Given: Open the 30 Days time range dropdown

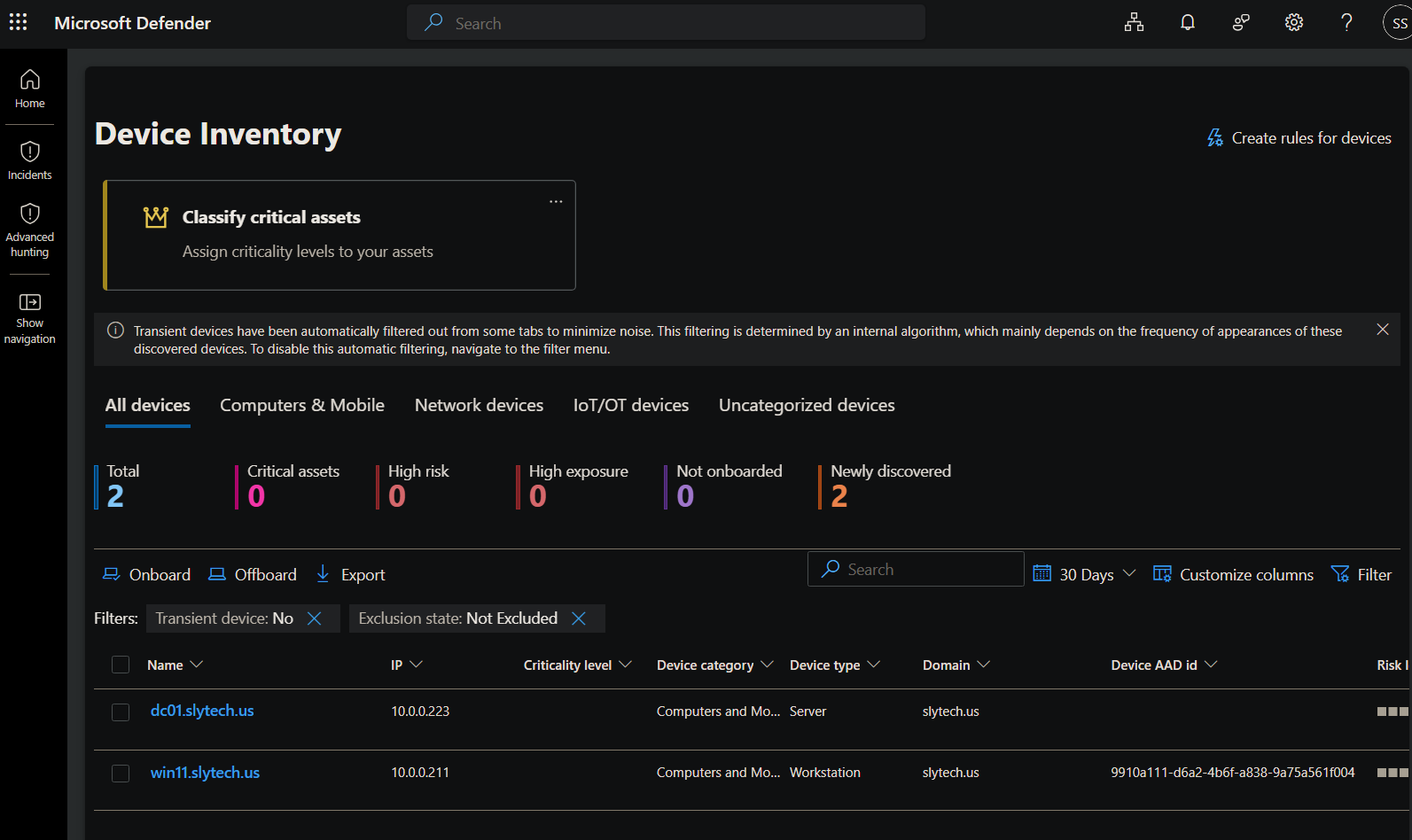Looking at the screenshot, I should (x=1085, y=575).
